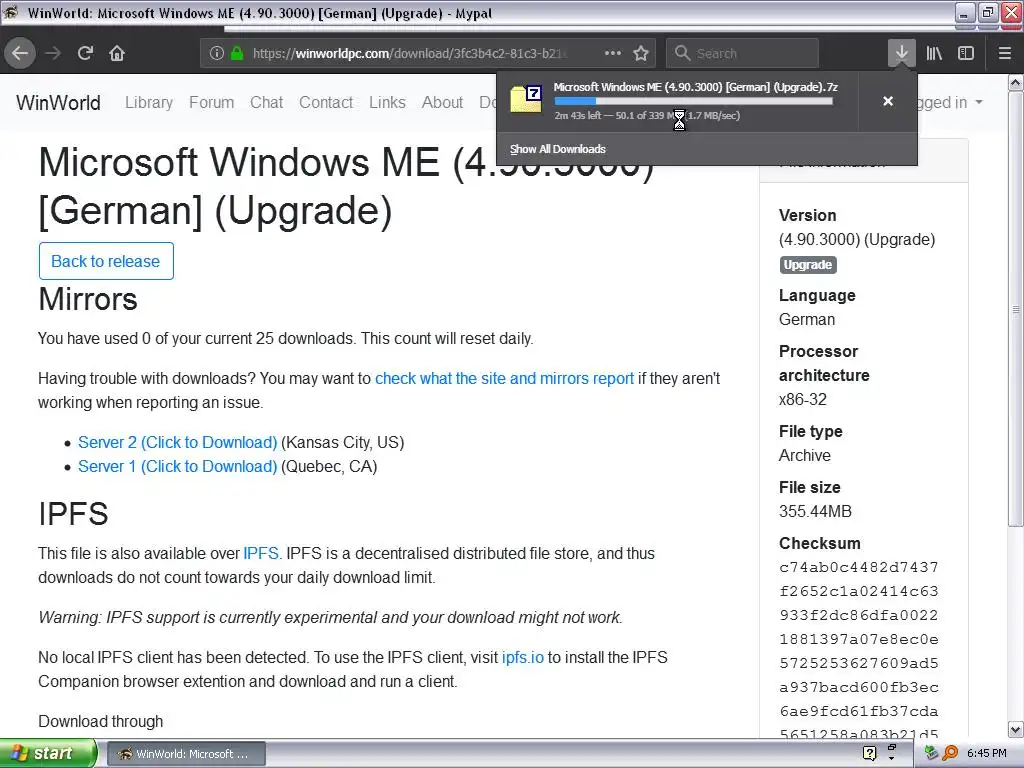
Task: Click the vertical scrollbar thumb
Action: click(1016, 308)
